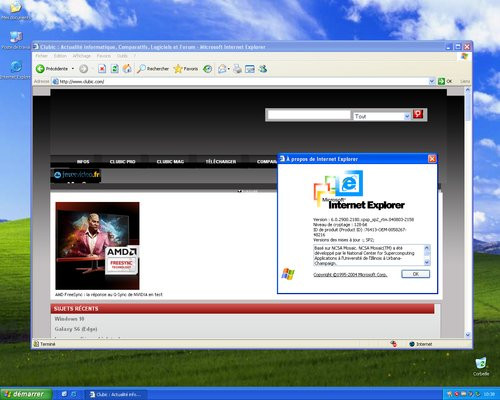Open the Favoris star panel
Viewport: 500px width, 400px height.
click(186, 69)
